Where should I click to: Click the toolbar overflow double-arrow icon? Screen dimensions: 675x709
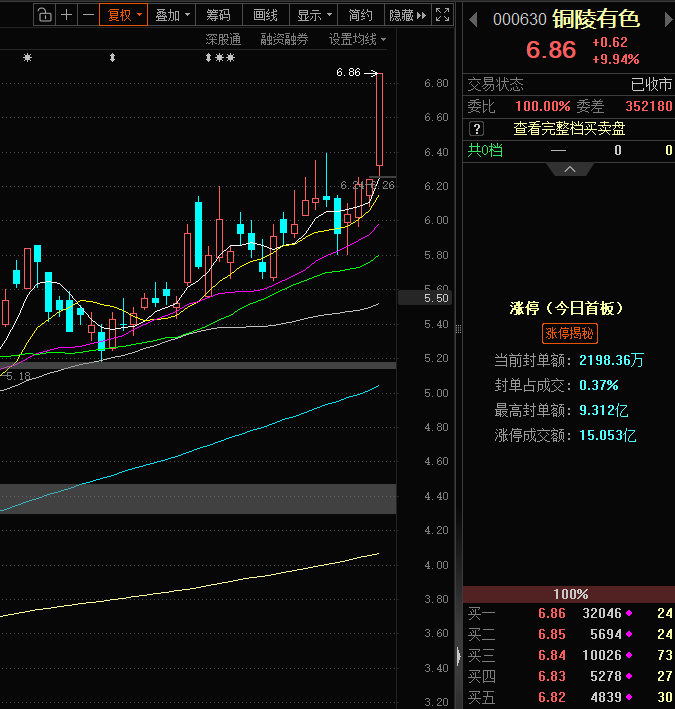pos(421,15)
